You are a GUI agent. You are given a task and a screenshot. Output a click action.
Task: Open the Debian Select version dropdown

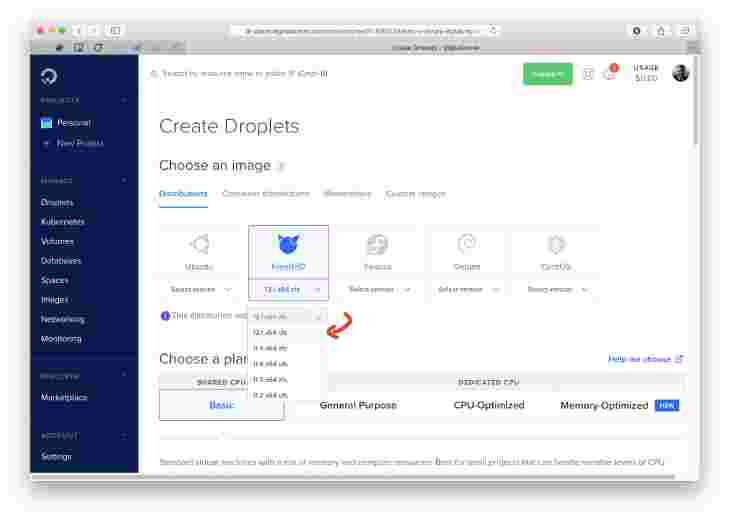click(x=466, y=290)
